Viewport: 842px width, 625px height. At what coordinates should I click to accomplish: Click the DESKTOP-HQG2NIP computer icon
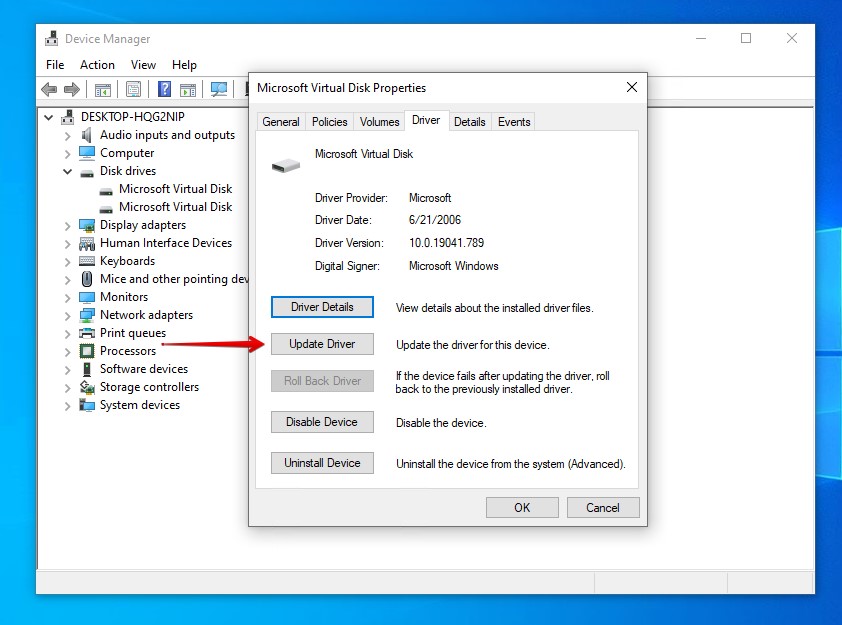[x=68, y=117]
